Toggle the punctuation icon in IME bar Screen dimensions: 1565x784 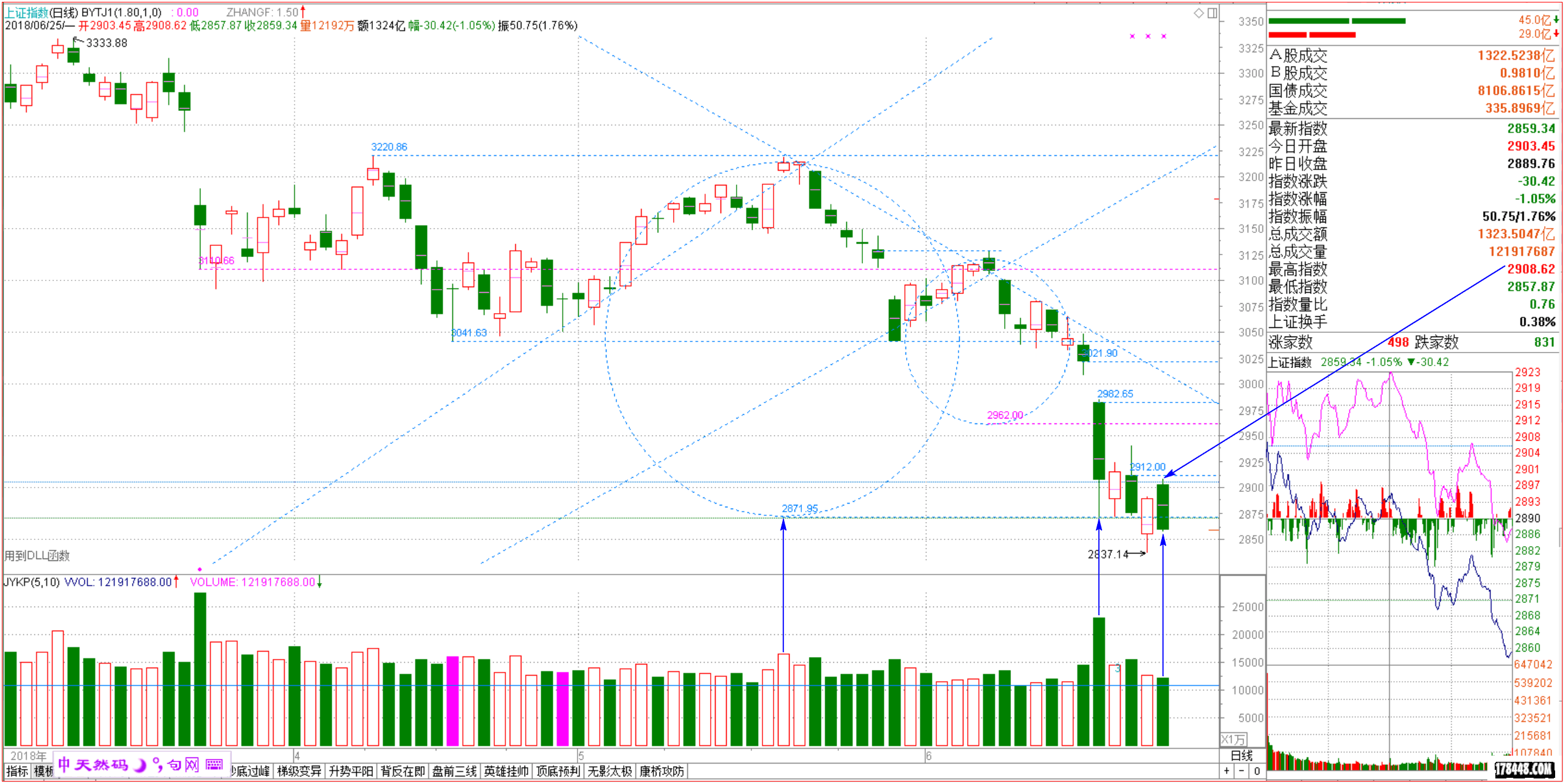tap(158, 765)
